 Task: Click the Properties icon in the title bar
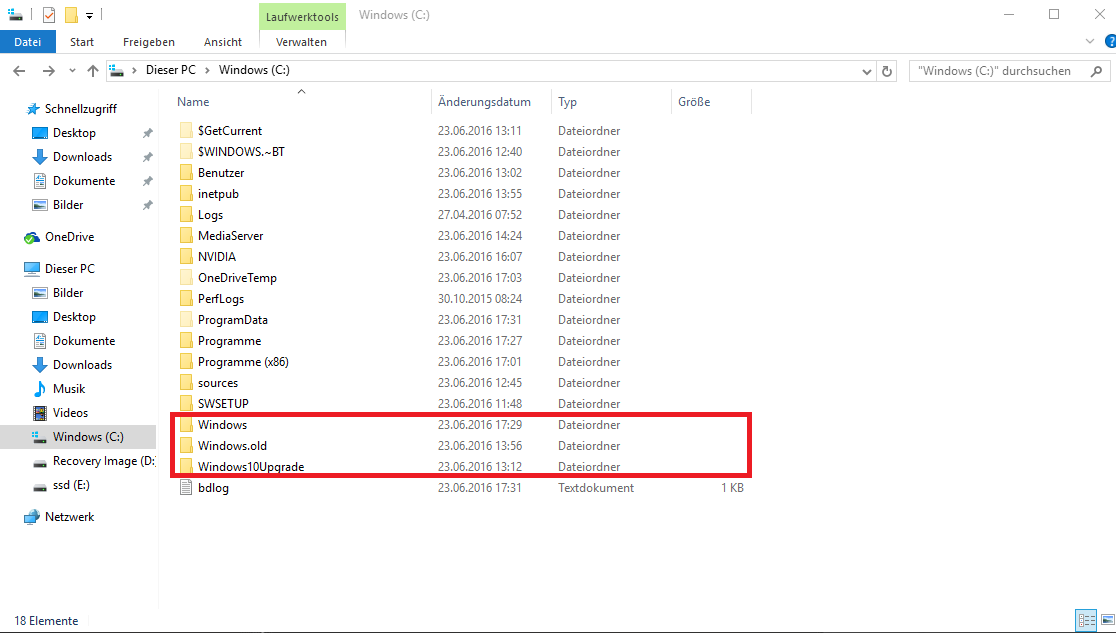(x=49, y=15)
